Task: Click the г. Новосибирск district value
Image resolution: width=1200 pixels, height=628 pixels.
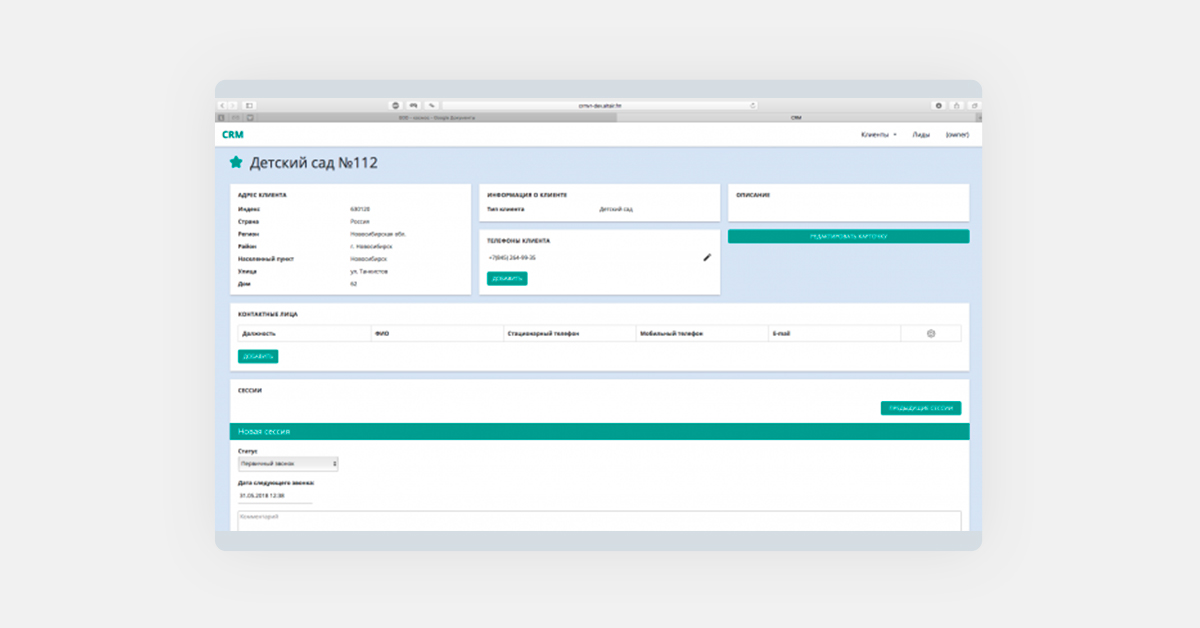Action: click(371, 246)
